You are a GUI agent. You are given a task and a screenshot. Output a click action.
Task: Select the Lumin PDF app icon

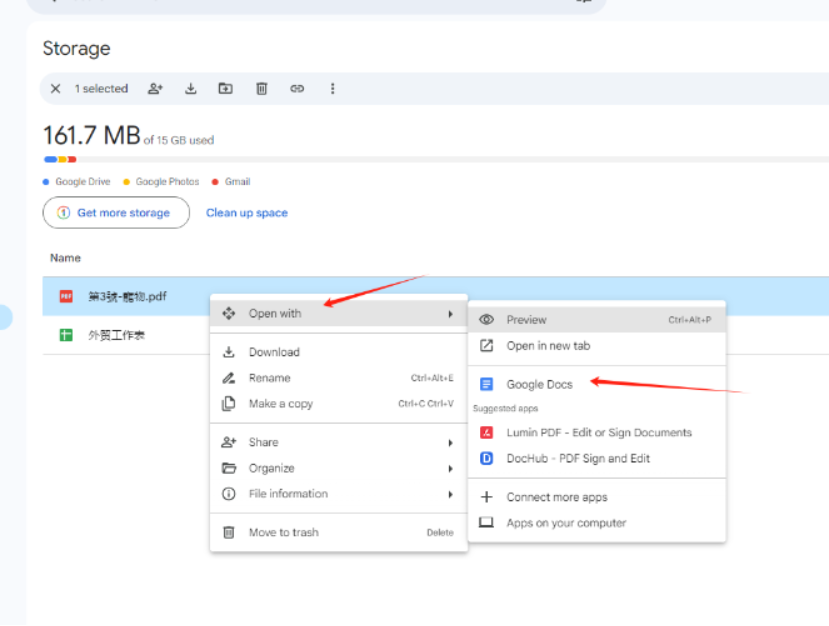coord(487,432)
